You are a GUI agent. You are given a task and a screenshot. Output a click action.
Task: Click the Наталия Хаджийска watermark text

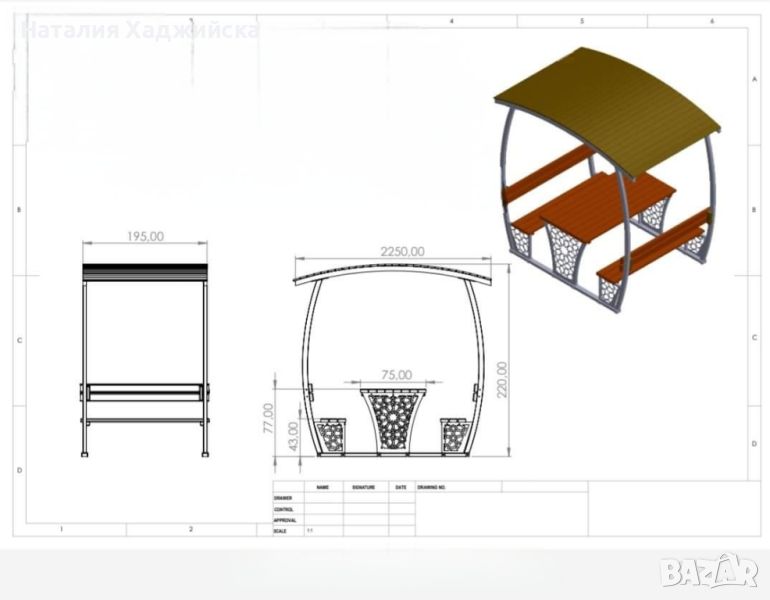pyautogui.click(x=140, y=30)
